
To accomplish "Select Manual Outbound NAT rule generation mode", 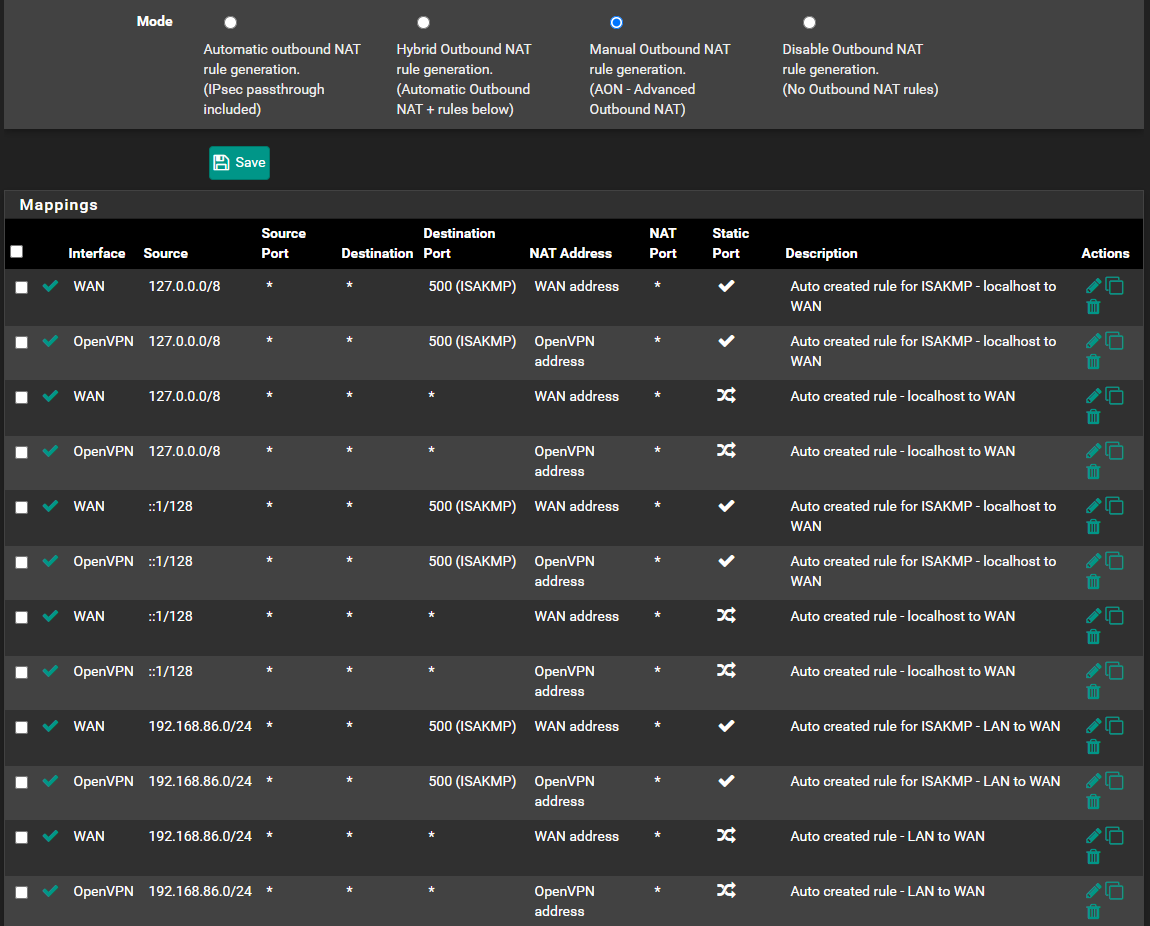I will click(x=616, y=23).
